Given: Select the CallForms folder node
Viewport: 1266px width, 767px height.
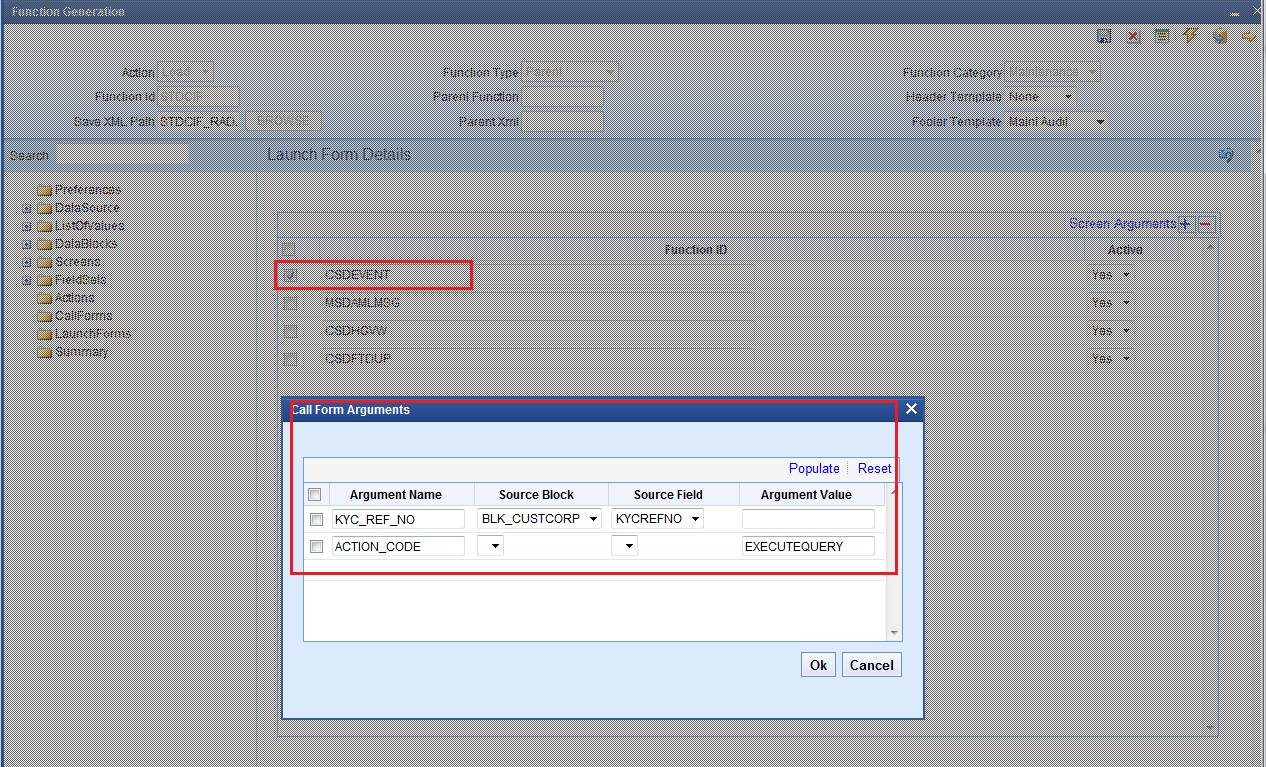Looking at the screenshot, I should 75,316.
